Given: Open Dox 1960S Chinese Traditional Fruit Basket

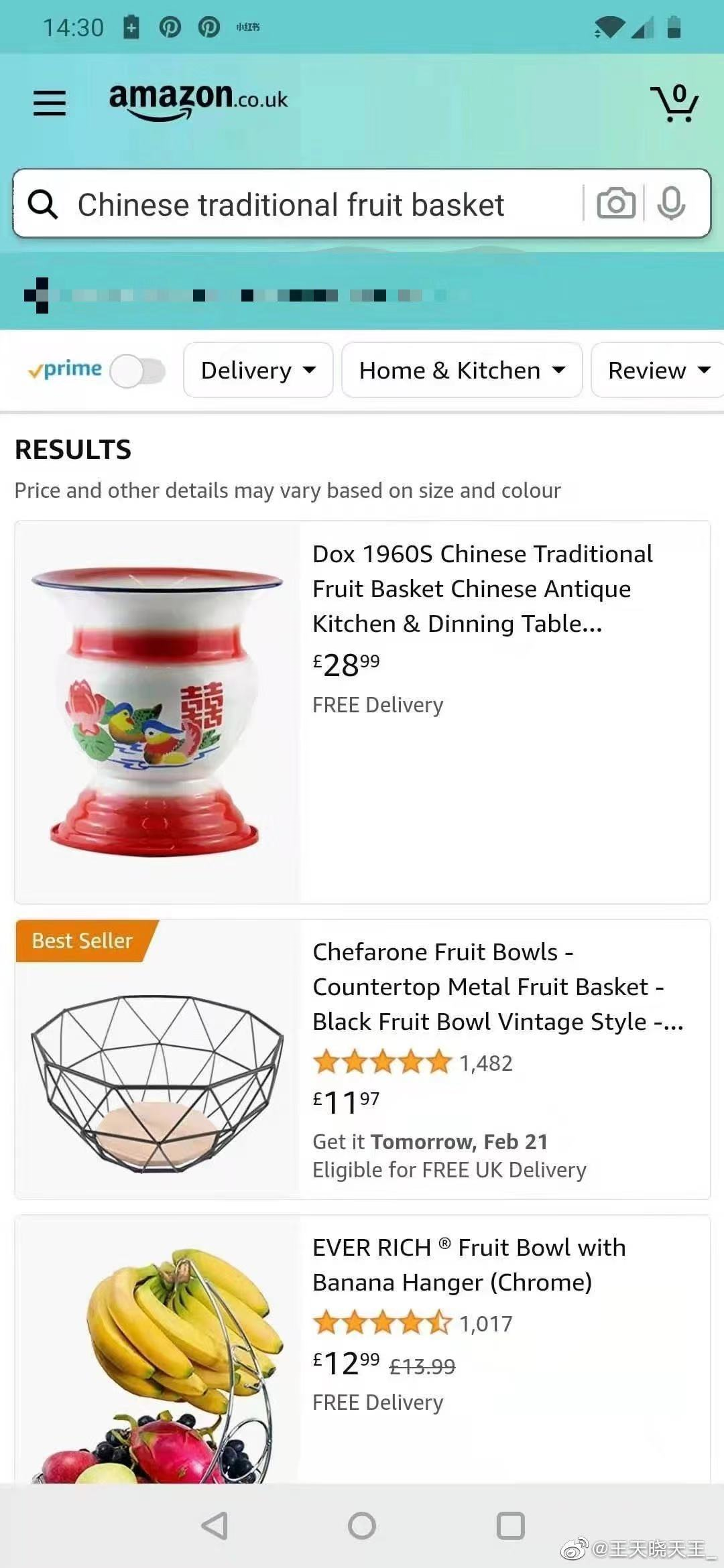Looking at the screenshot, I should (483, 588).
